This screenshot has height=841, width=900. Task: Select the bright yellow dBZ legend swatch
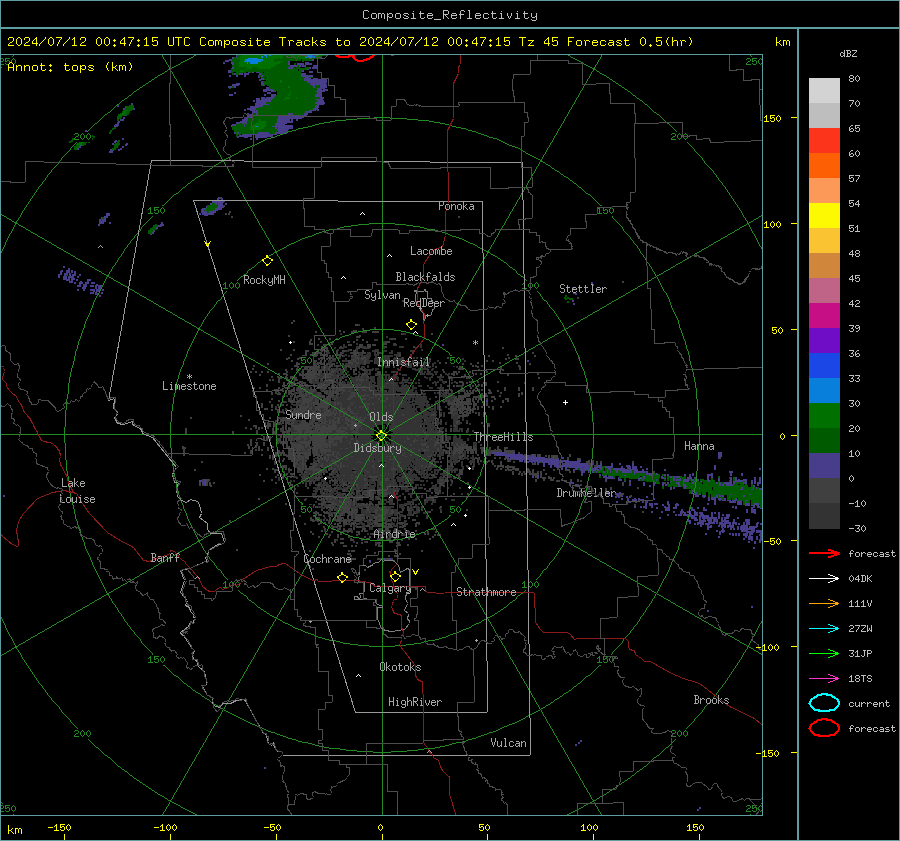824,215
